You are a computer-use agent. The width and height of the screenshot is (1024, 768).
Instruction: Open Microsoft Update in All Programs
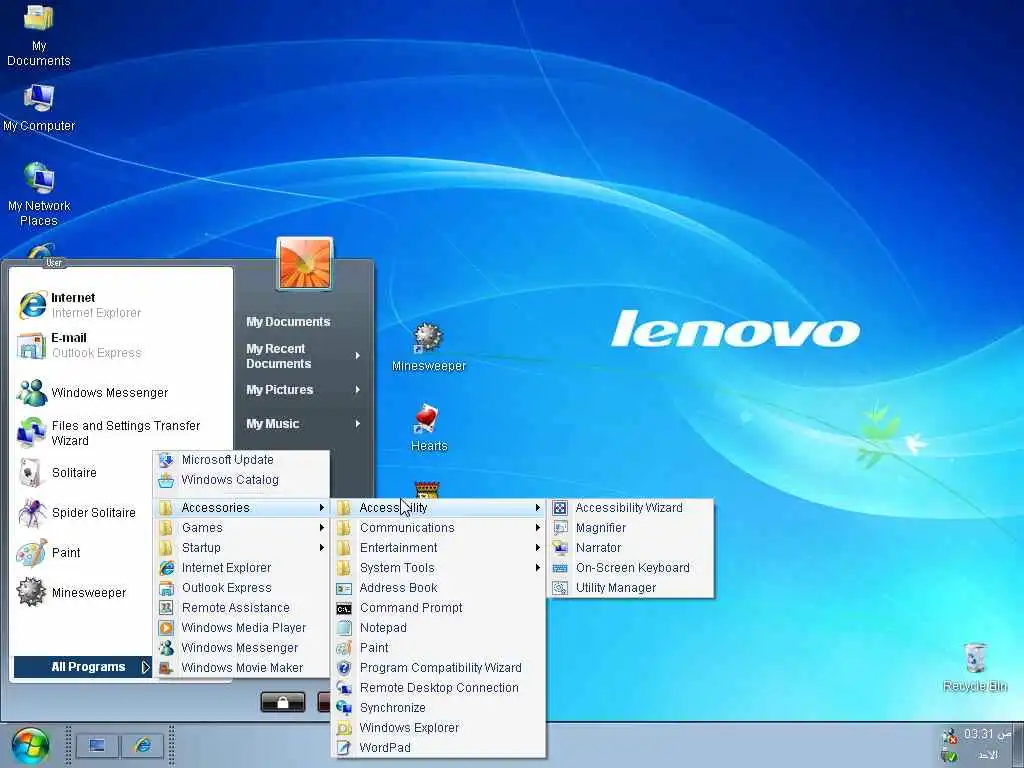(x=242, y=460)
